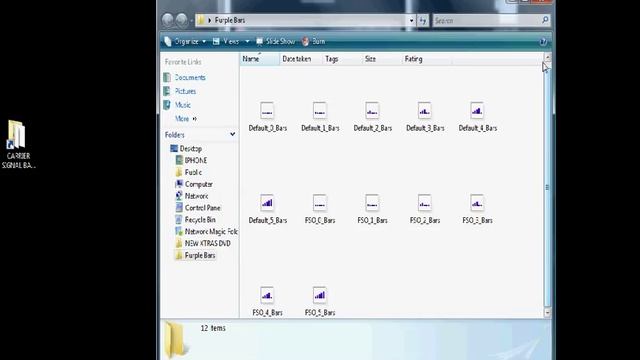Sort by the Tags column header
Screen dimensions: 640x360
(342, 59)
